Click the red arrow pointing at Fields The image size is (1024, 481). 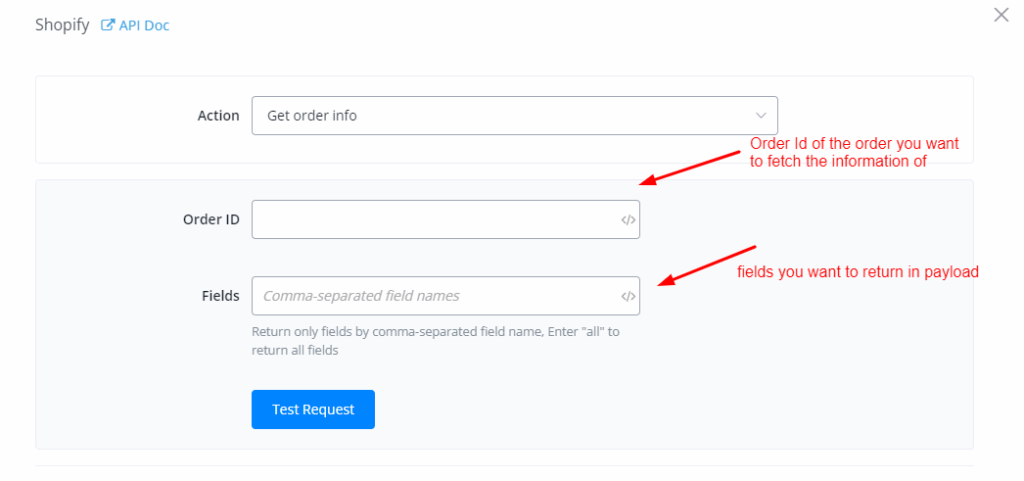(x=708, y=265)
